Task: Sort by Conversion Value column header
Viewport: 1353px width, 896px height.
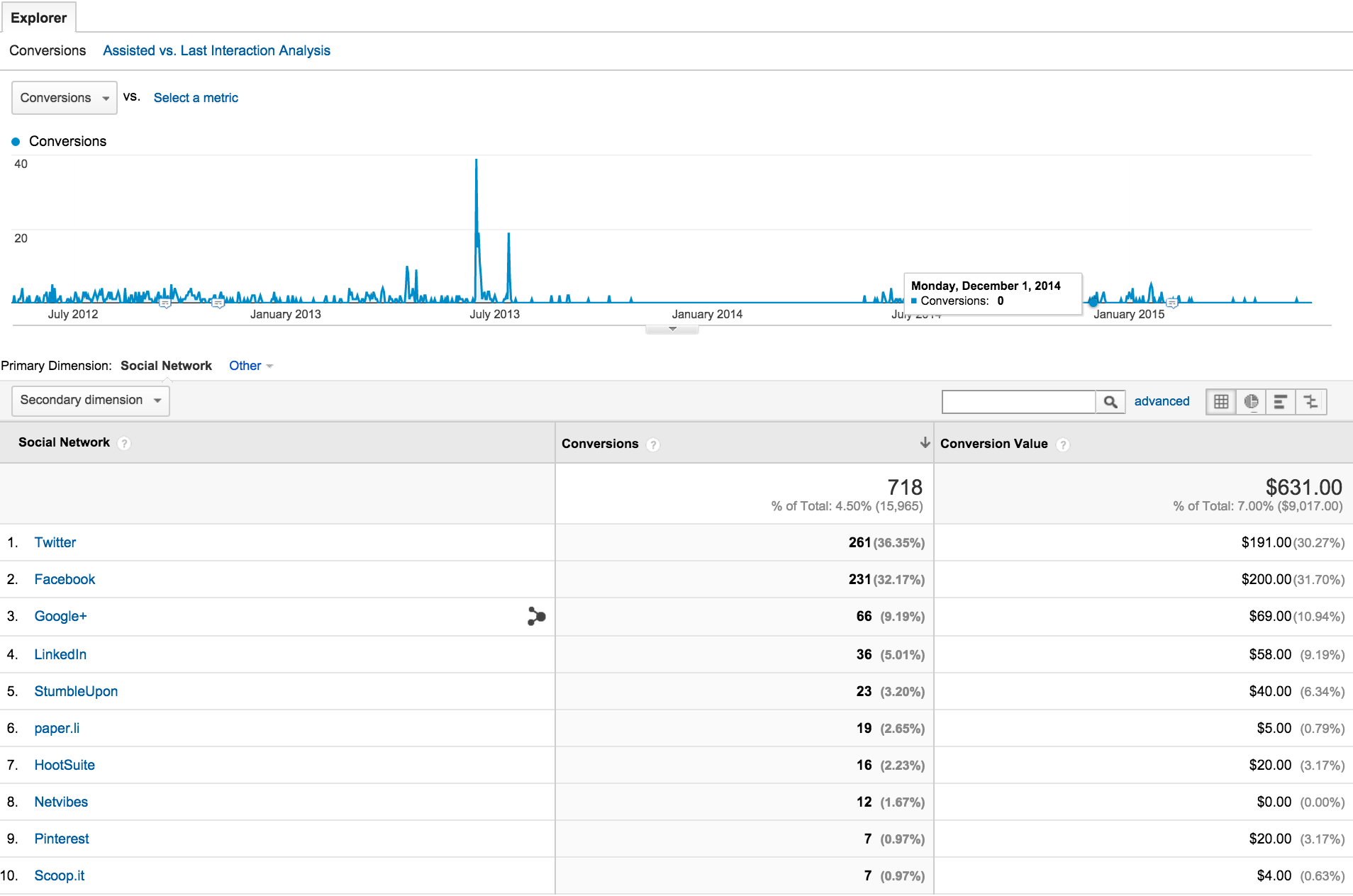Action: (x=993, y=444)
